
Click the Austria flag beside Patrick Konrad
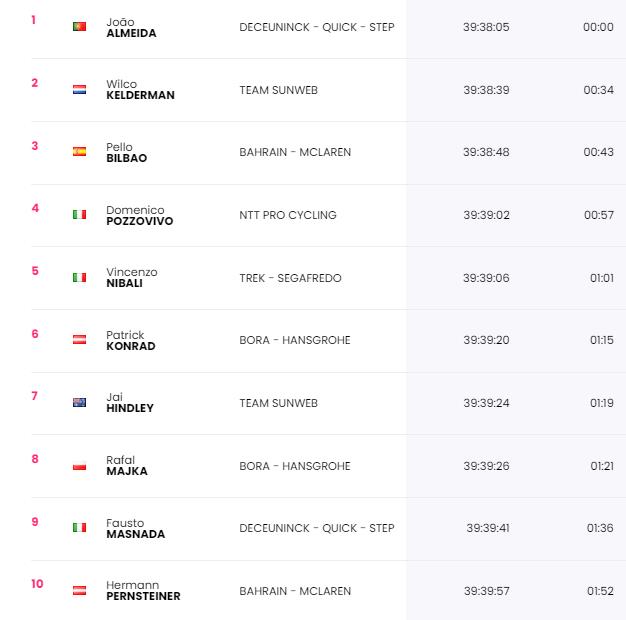(x=79, y=340)
